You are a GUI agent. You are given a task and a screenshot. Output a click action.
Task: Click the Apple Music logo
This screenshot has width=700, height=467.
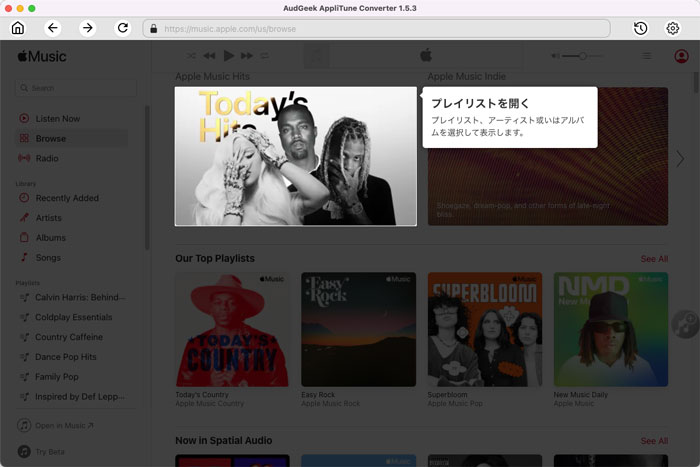pyautogui.click(x=42, y=57)
